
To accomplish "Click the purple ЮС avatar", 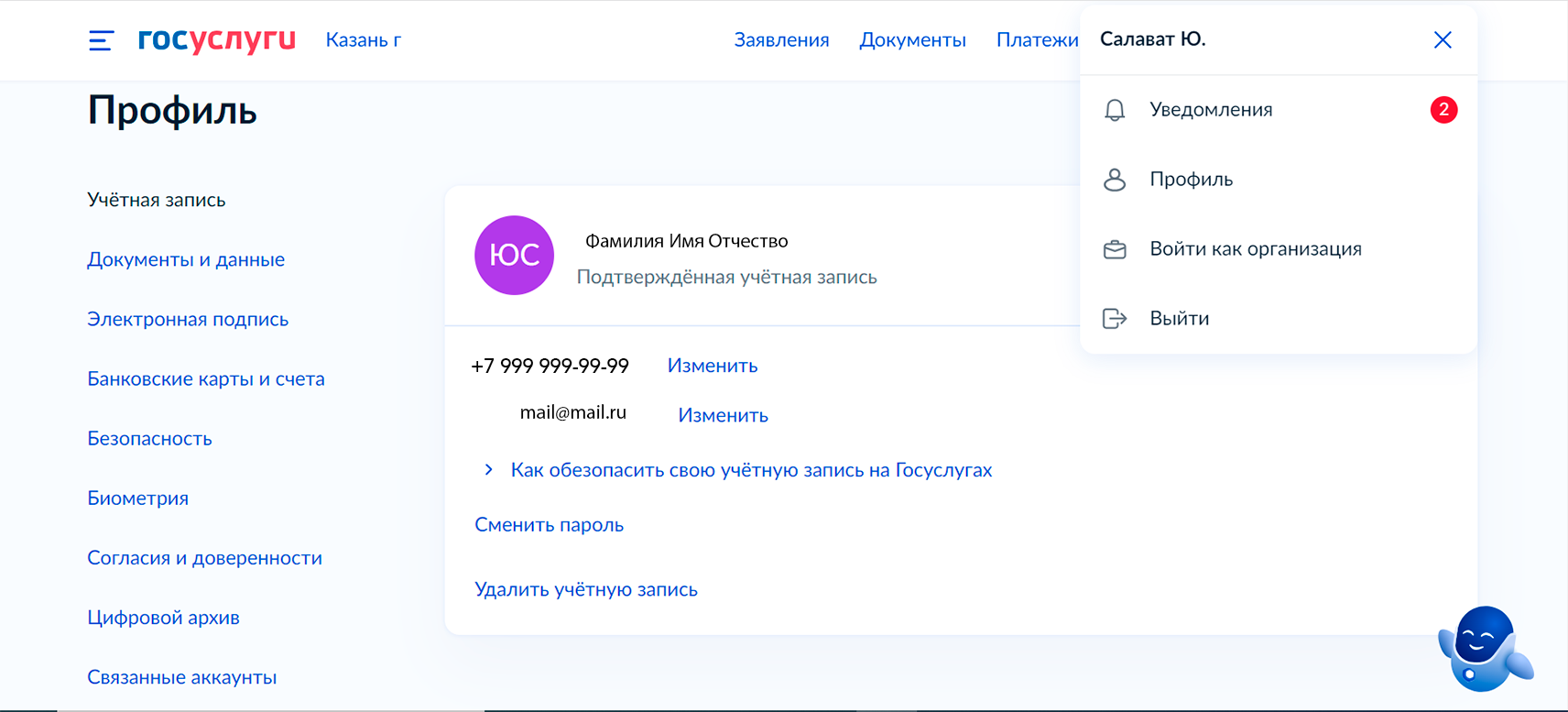I will pyautogui.click(x=514, y=256).
